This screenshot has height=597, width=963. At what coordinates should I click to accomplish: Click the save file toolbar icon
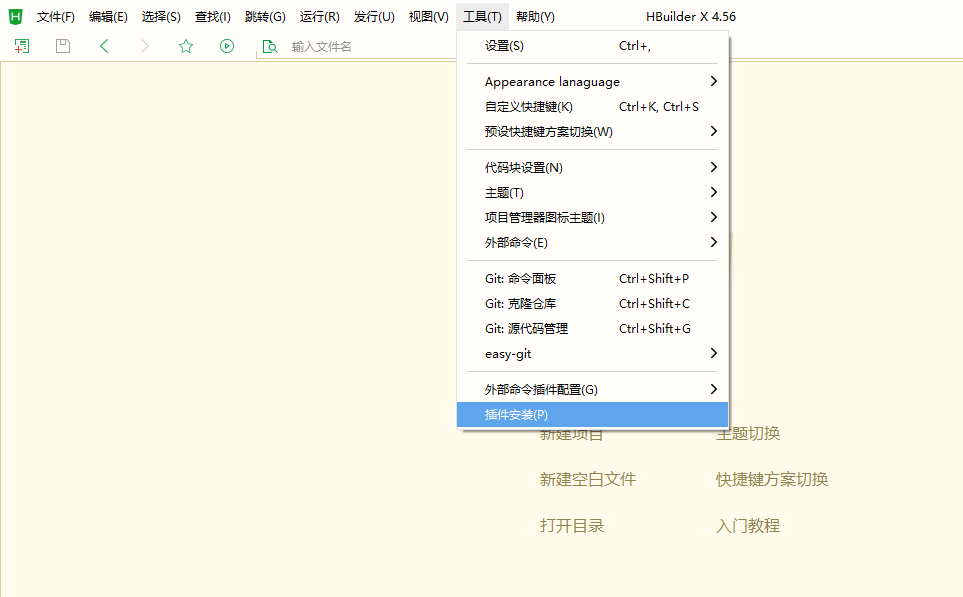point(63,46)
